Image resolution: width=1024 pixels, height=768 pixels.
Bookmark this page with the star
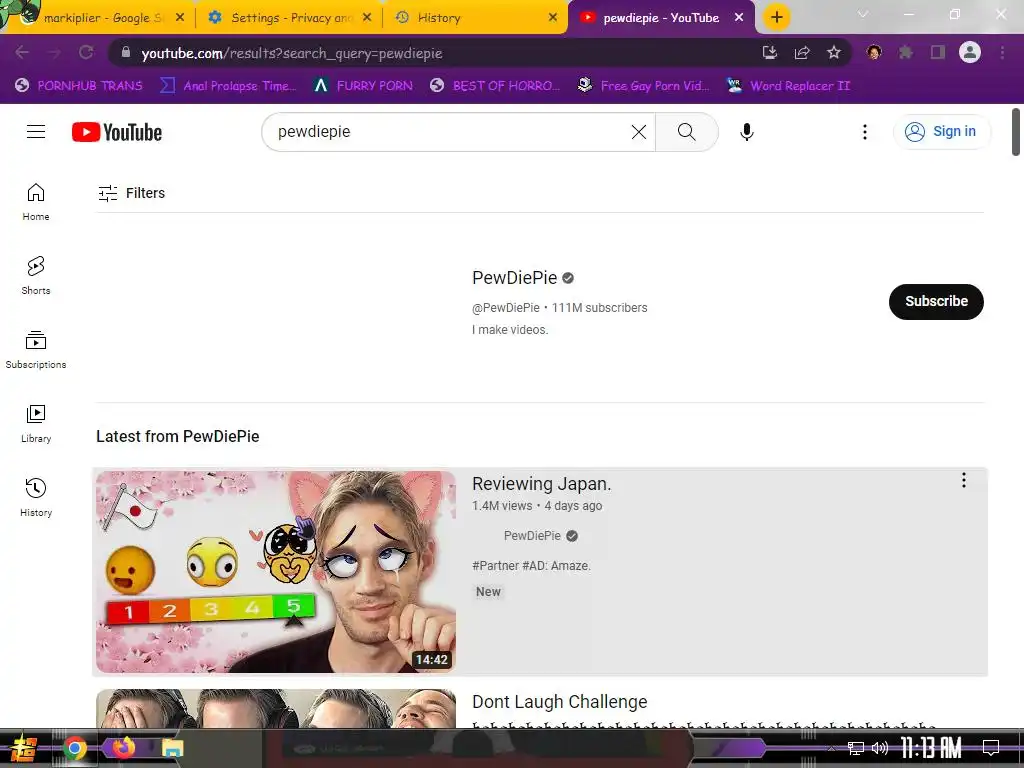click(x=833, y=53)
